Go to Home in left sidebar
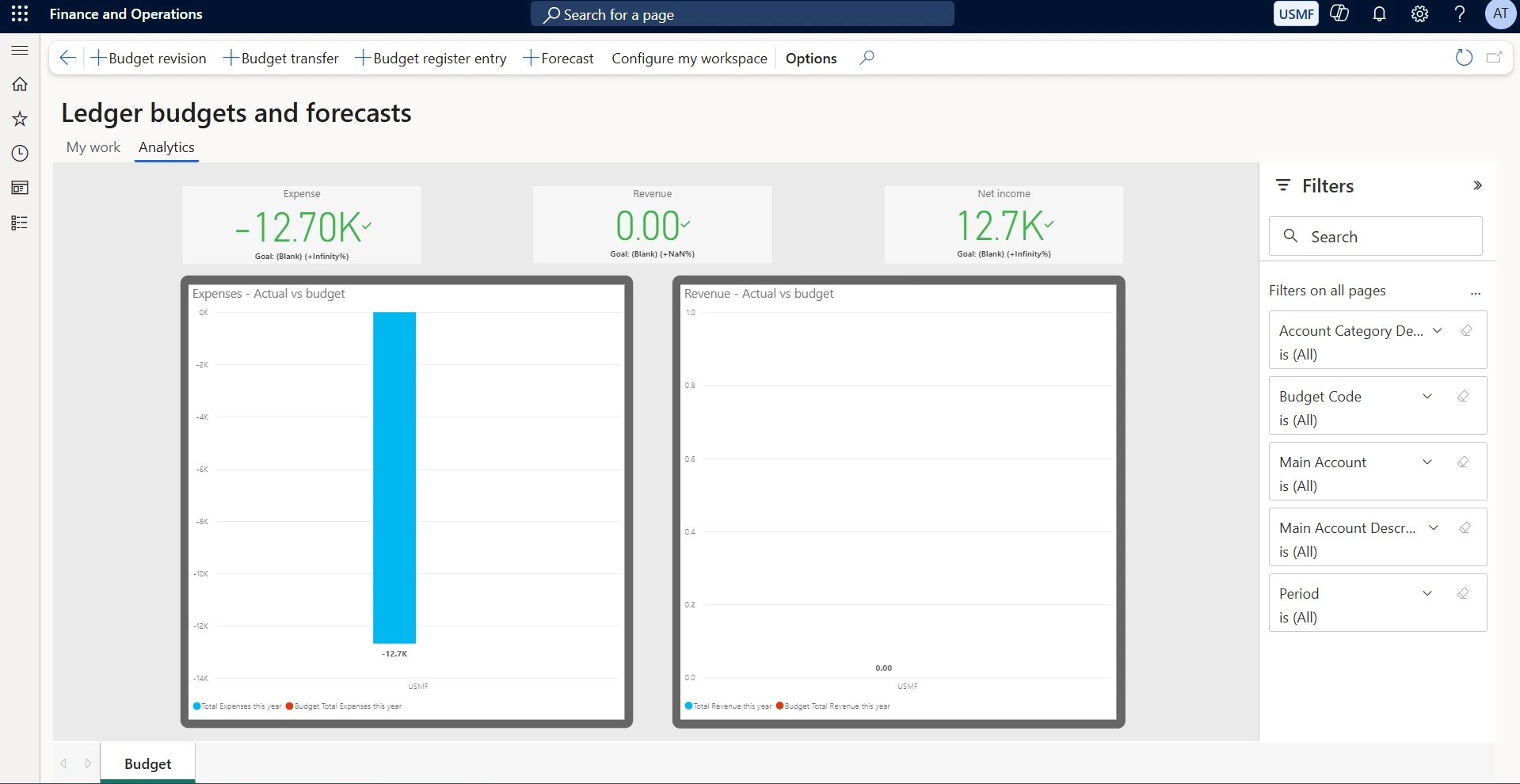 point(20,84)
